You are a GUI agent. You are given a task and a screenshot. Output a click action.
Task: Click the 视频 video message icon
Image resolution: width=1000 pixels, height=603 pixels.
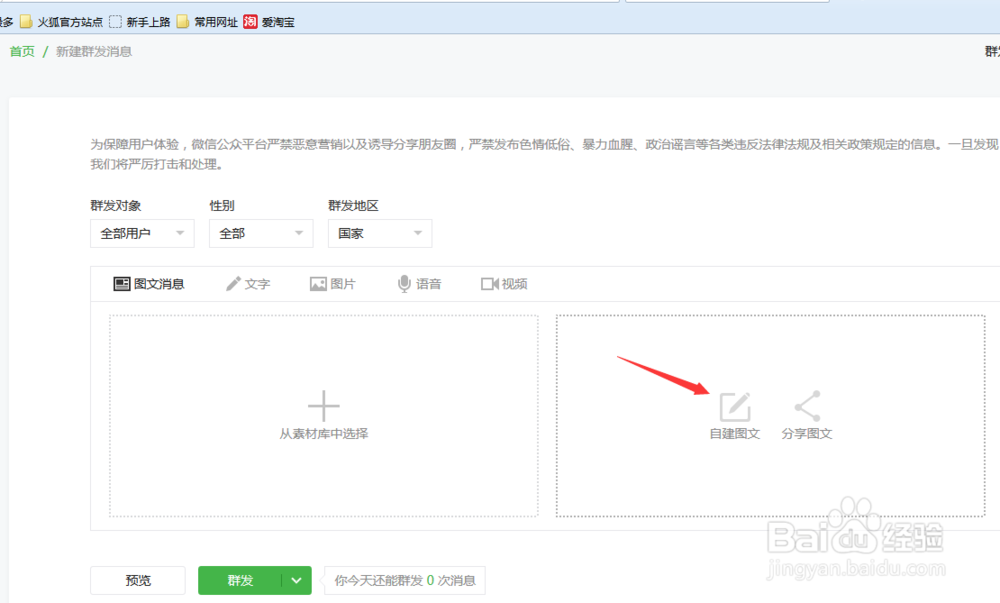coord(504,283)
